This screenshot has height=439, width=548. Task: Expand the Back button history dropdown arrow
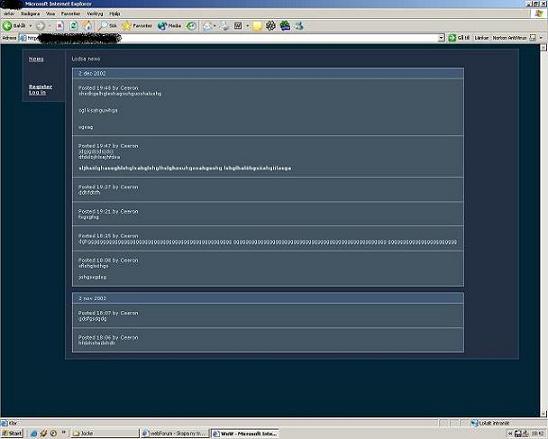(x=30, y=26)
